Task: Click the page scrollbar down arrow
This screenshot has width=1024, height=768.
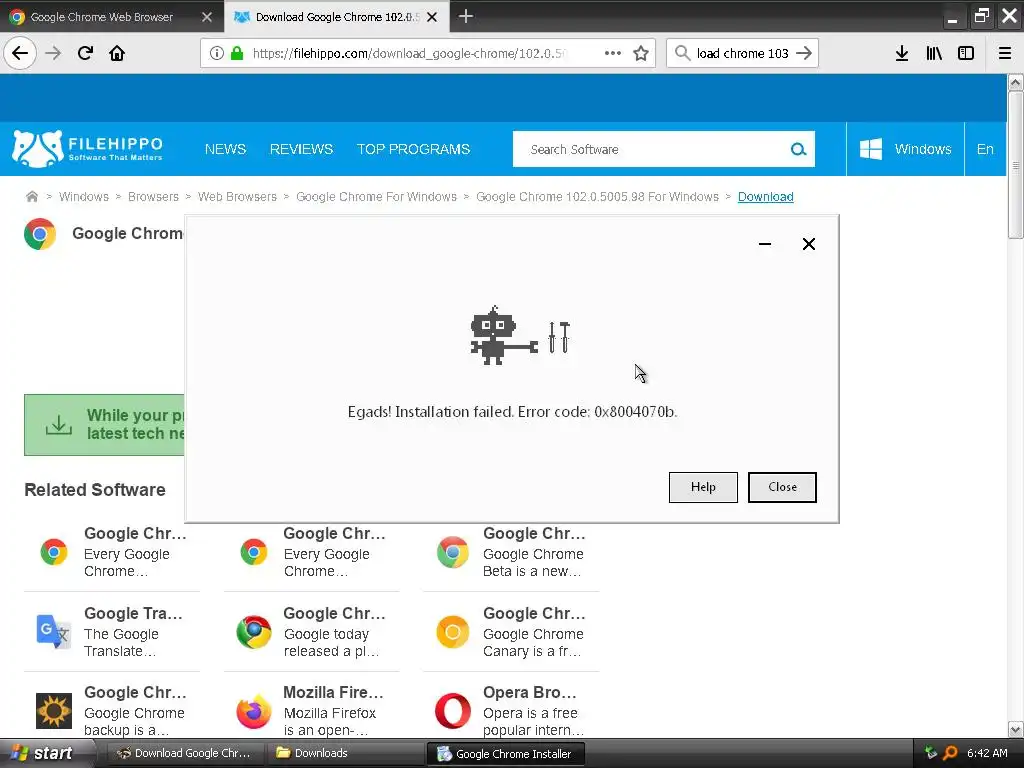Action: tap(1015, 729)
